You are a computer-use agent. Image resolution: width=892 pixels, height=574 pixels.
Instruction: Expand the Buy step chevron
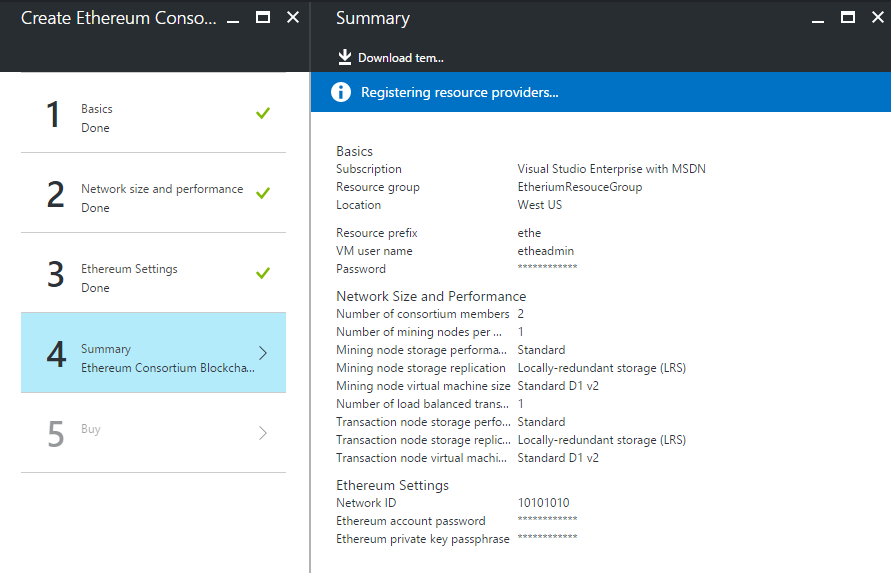tap(263, 433)
